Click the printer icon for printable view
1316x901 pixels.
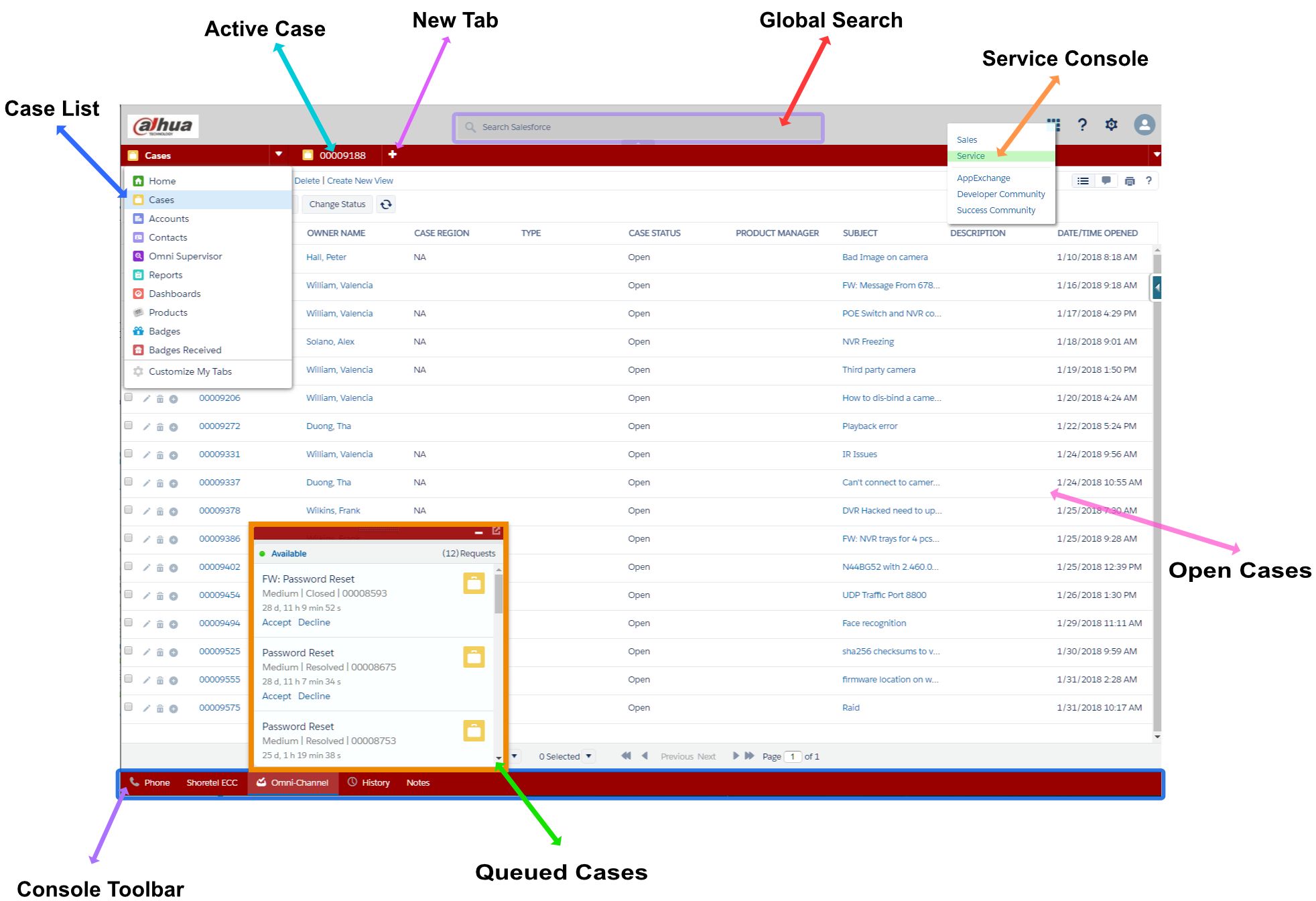[x=1130, y=181]
